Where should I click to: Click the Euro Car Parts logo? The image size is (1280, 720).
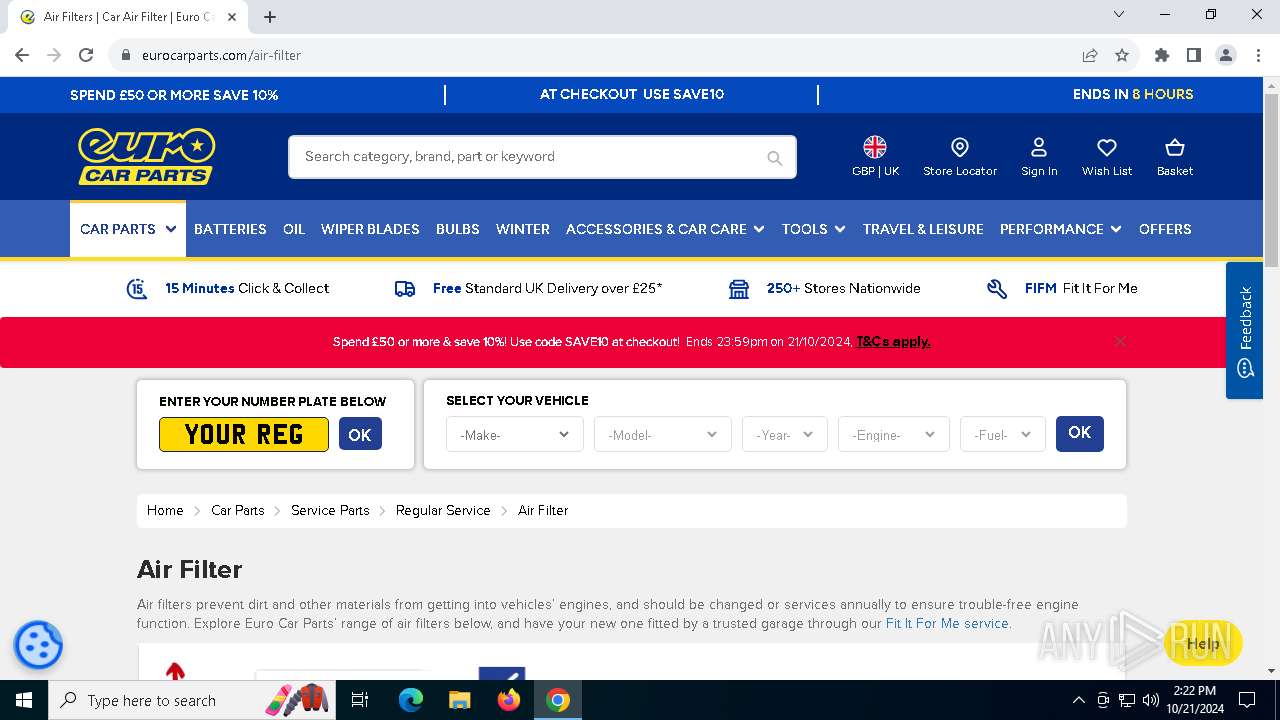146,156
